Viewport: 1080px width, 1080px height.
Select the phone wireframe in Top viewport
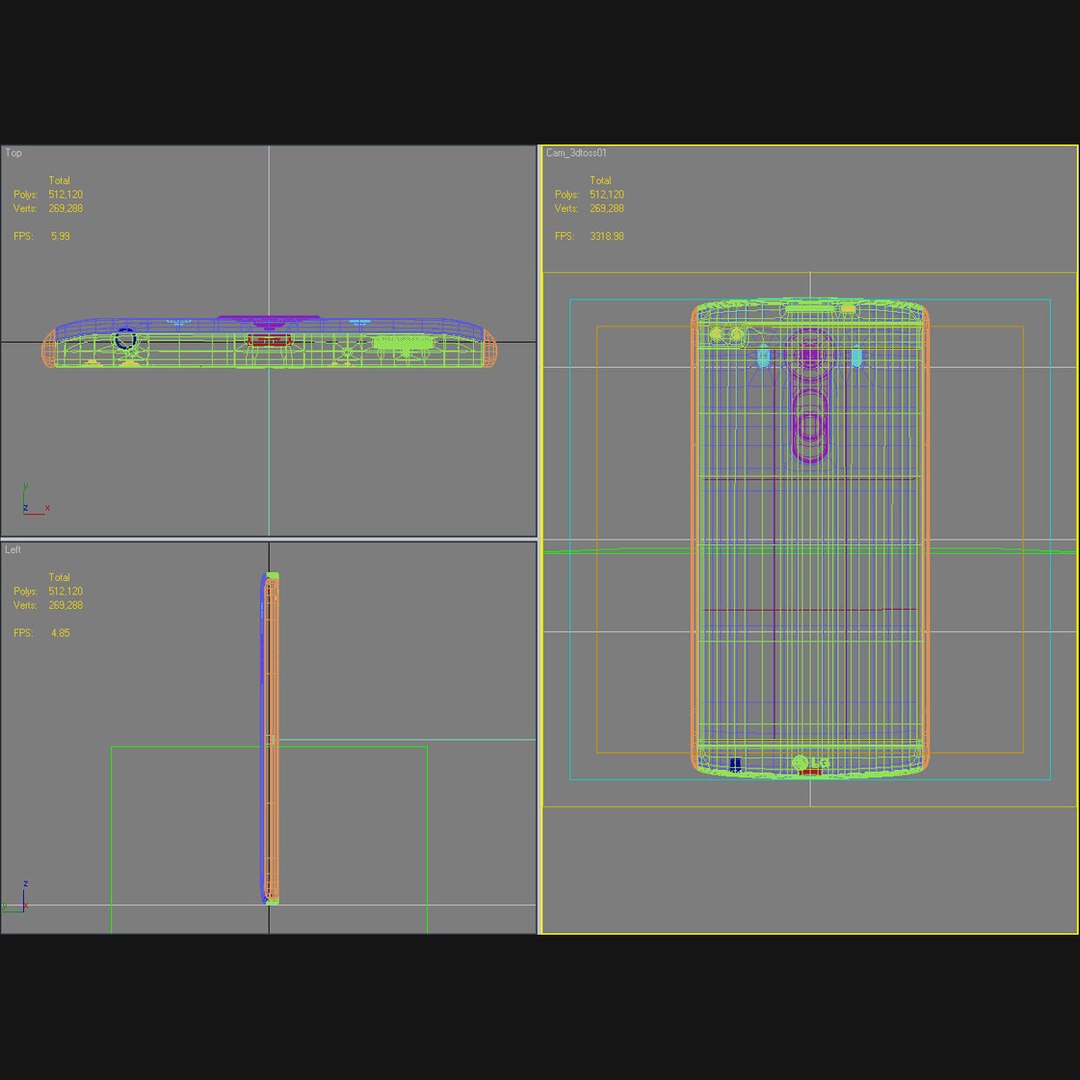point(269,342)
